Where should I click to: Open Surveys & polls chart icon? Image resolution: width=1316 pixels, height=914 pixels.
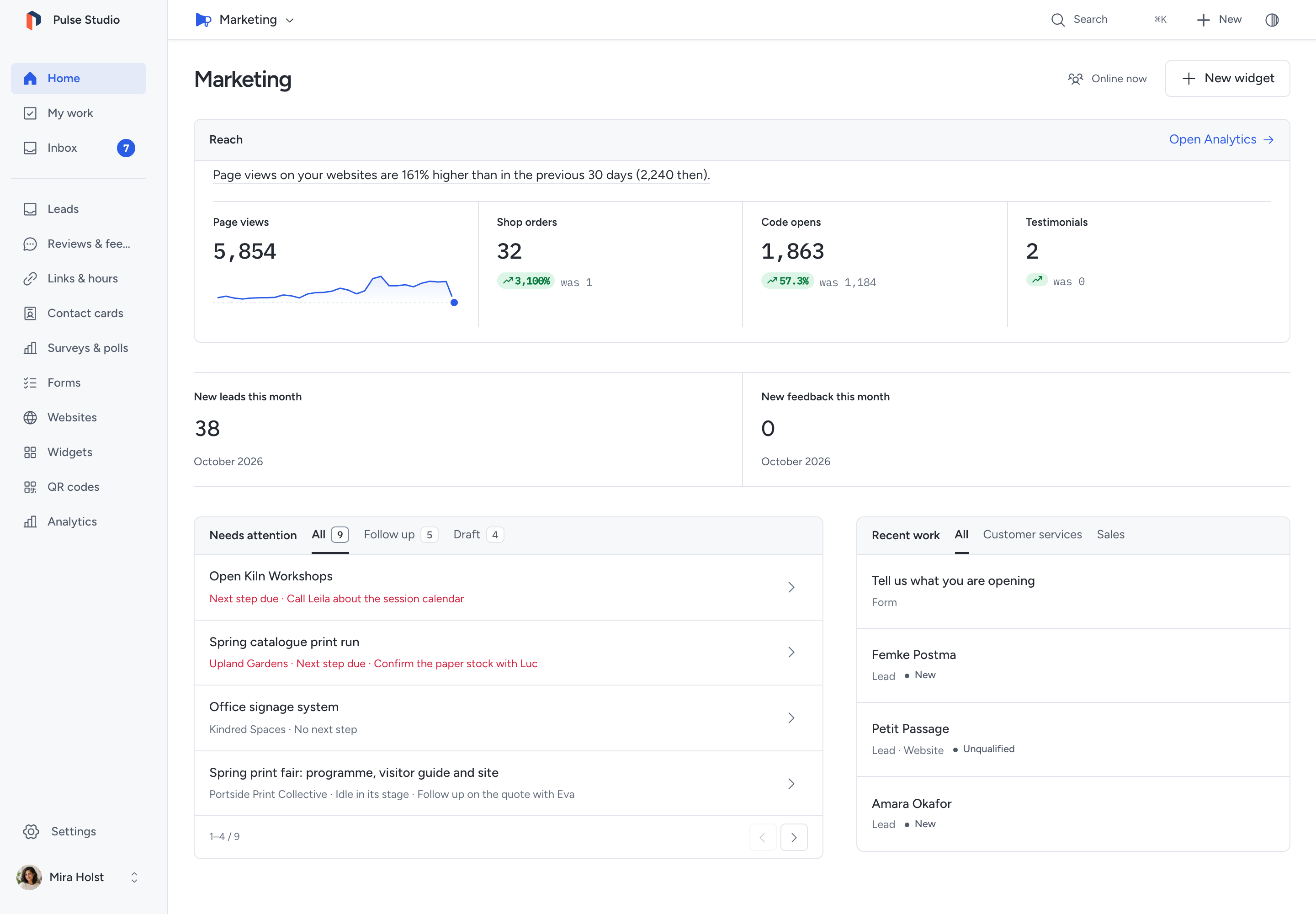[x=30, y=348]
